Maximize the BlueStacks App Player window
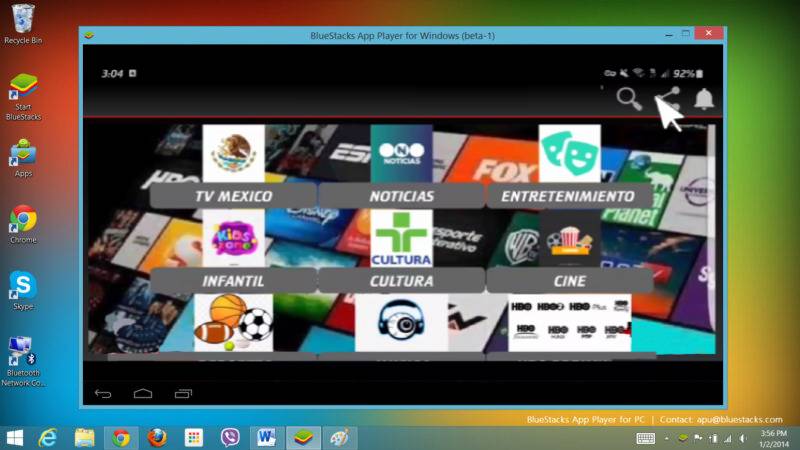The height and width of the screenshot is (450, 800). (686, 34)
